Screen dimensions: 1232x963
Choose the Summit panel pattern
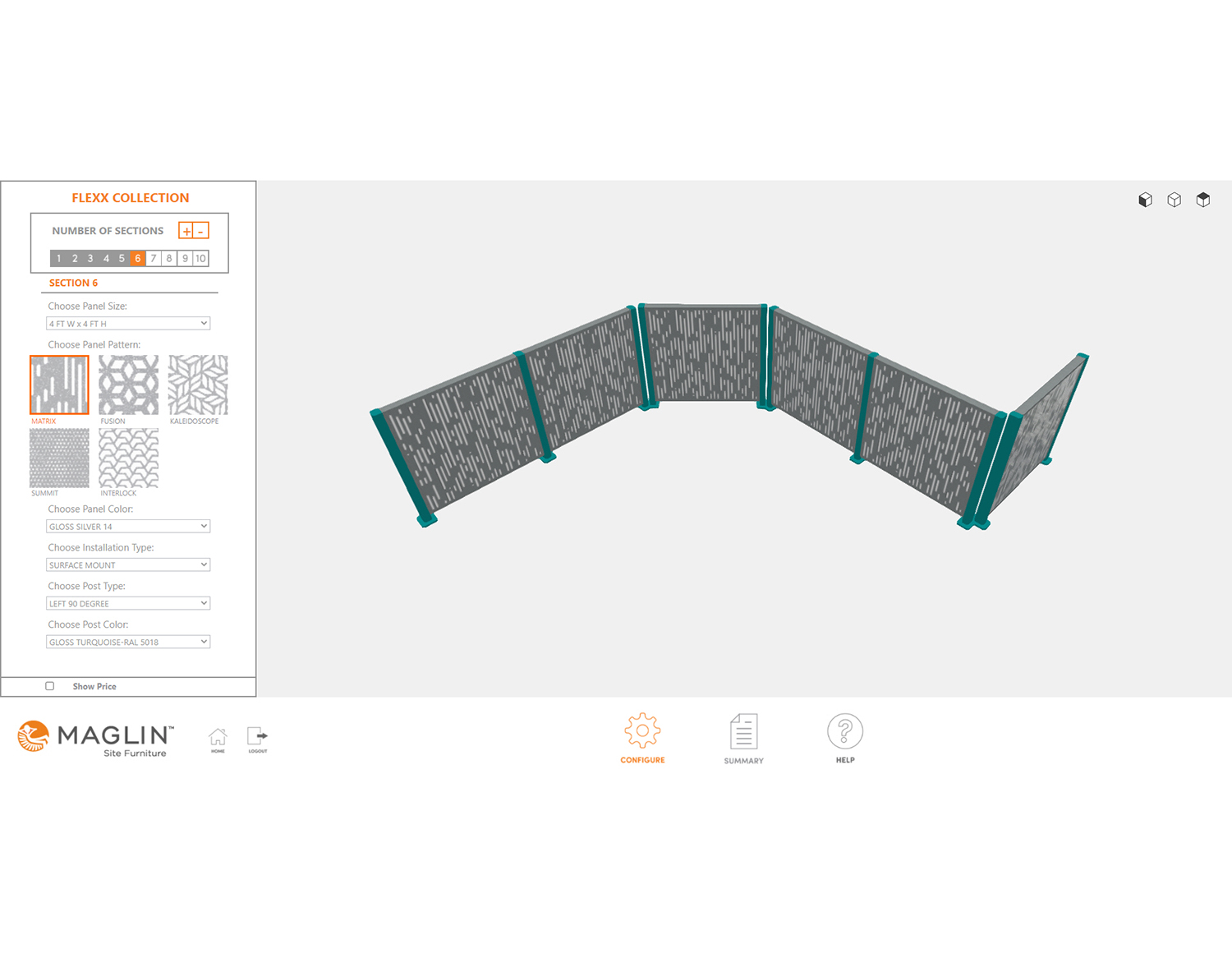59,458
